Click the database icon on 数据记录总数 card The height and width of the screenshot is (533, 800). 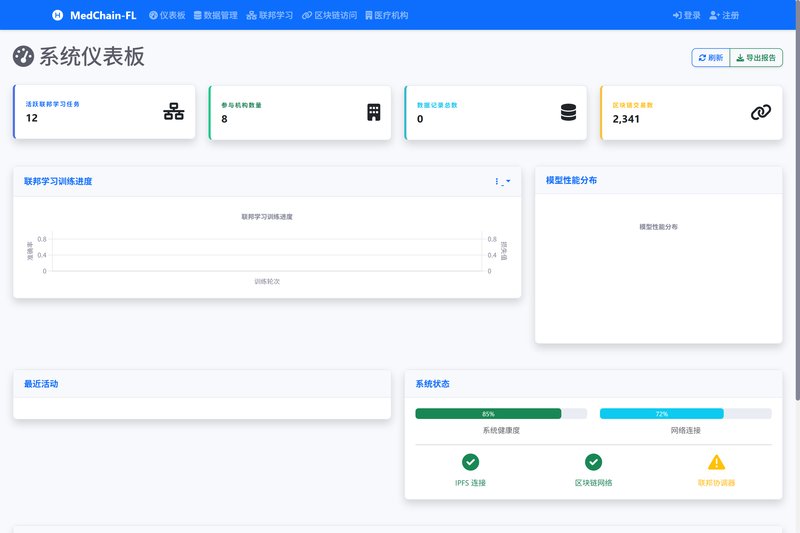point(568,112)
